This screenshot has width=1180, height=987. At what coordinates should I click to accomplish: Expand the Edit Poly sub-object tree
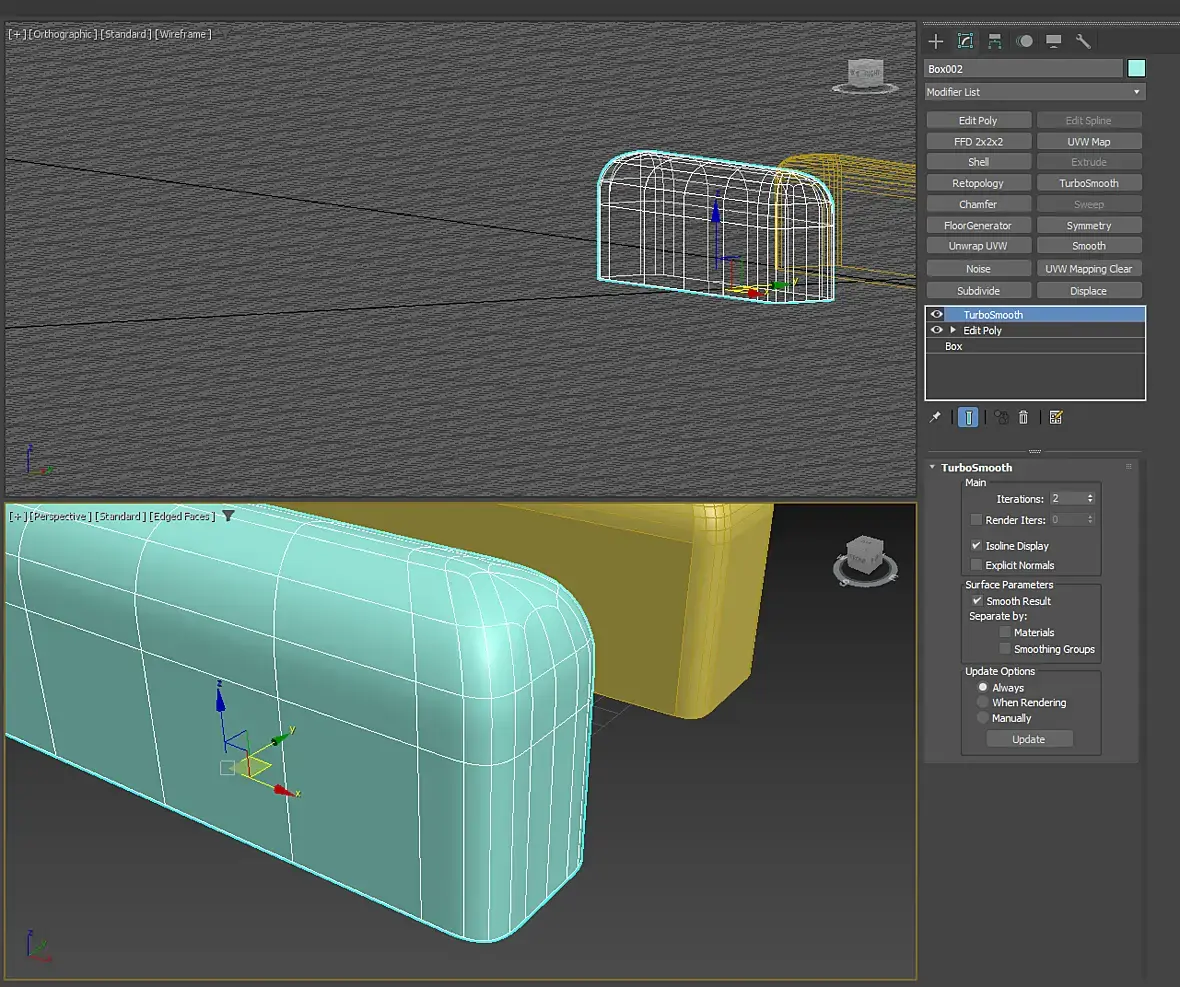coord(953,330)
